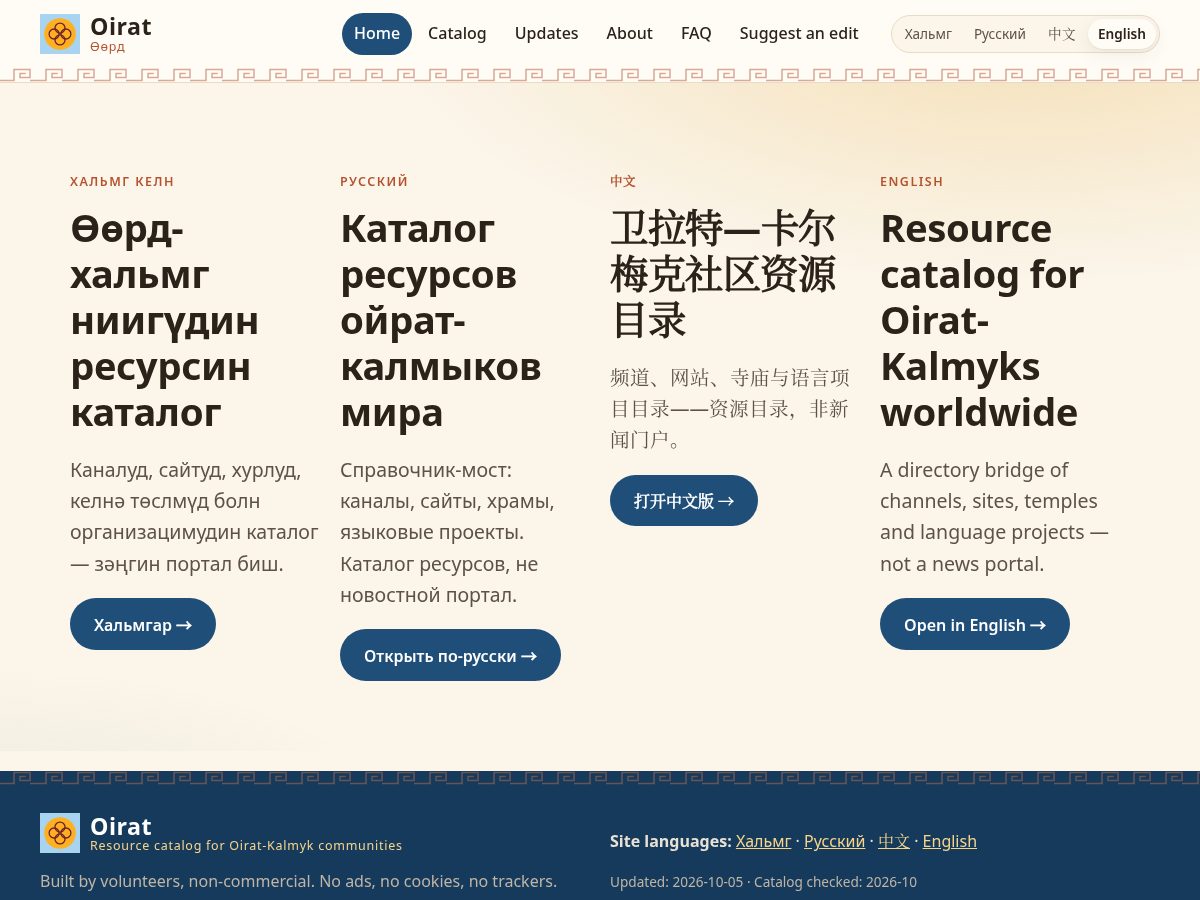Open the Home nav item
1200x900 pixels.
377,34
